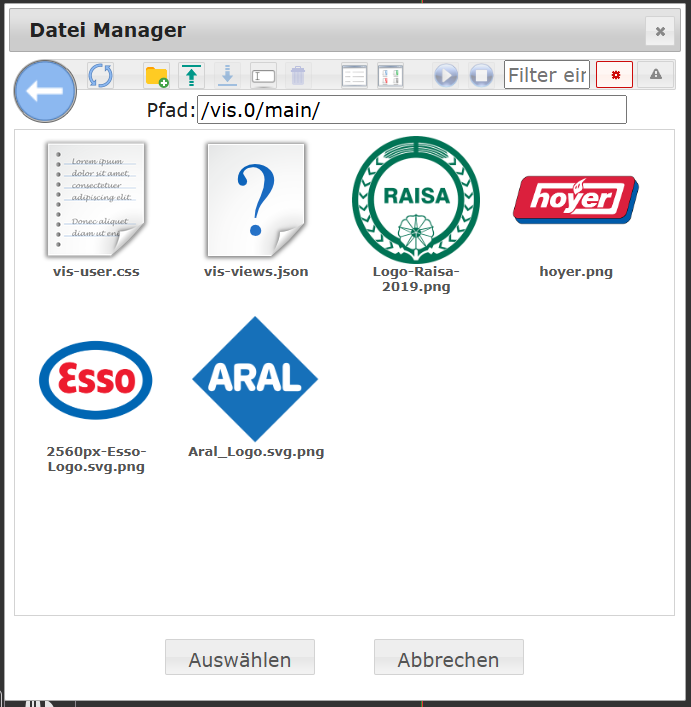Select the vis-user.css file icon
Image resolution: width=691 pixels, height=707 pixels.
pyautogui.click(x=96, y=199)
